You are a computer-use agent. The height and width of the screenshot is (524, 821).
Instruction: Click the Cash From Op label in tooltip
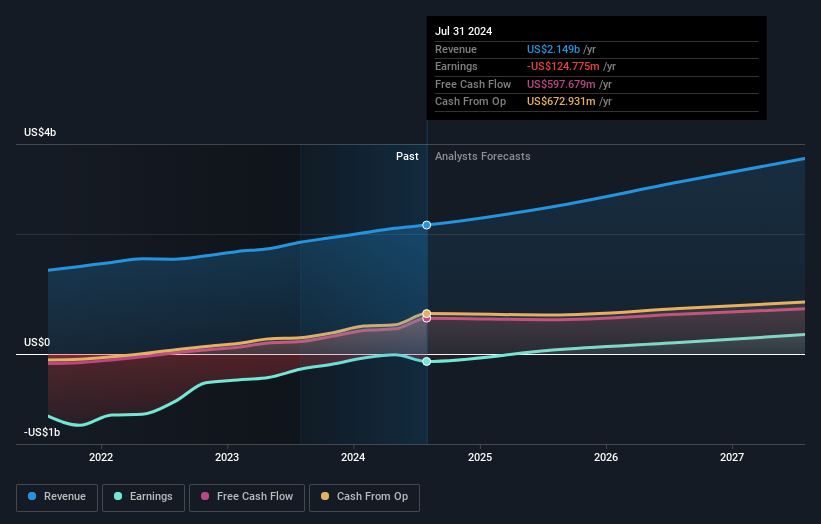click(x=471, y=102)
